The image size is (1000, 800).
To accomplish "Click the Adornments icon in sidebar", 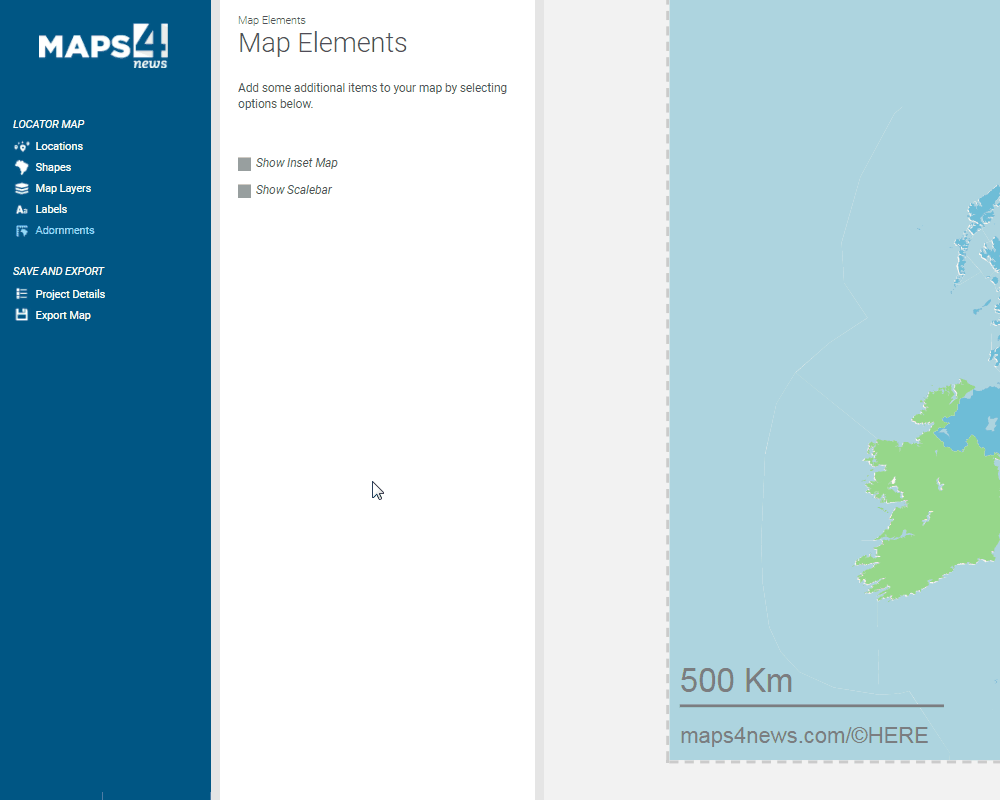I will [22, 230].
